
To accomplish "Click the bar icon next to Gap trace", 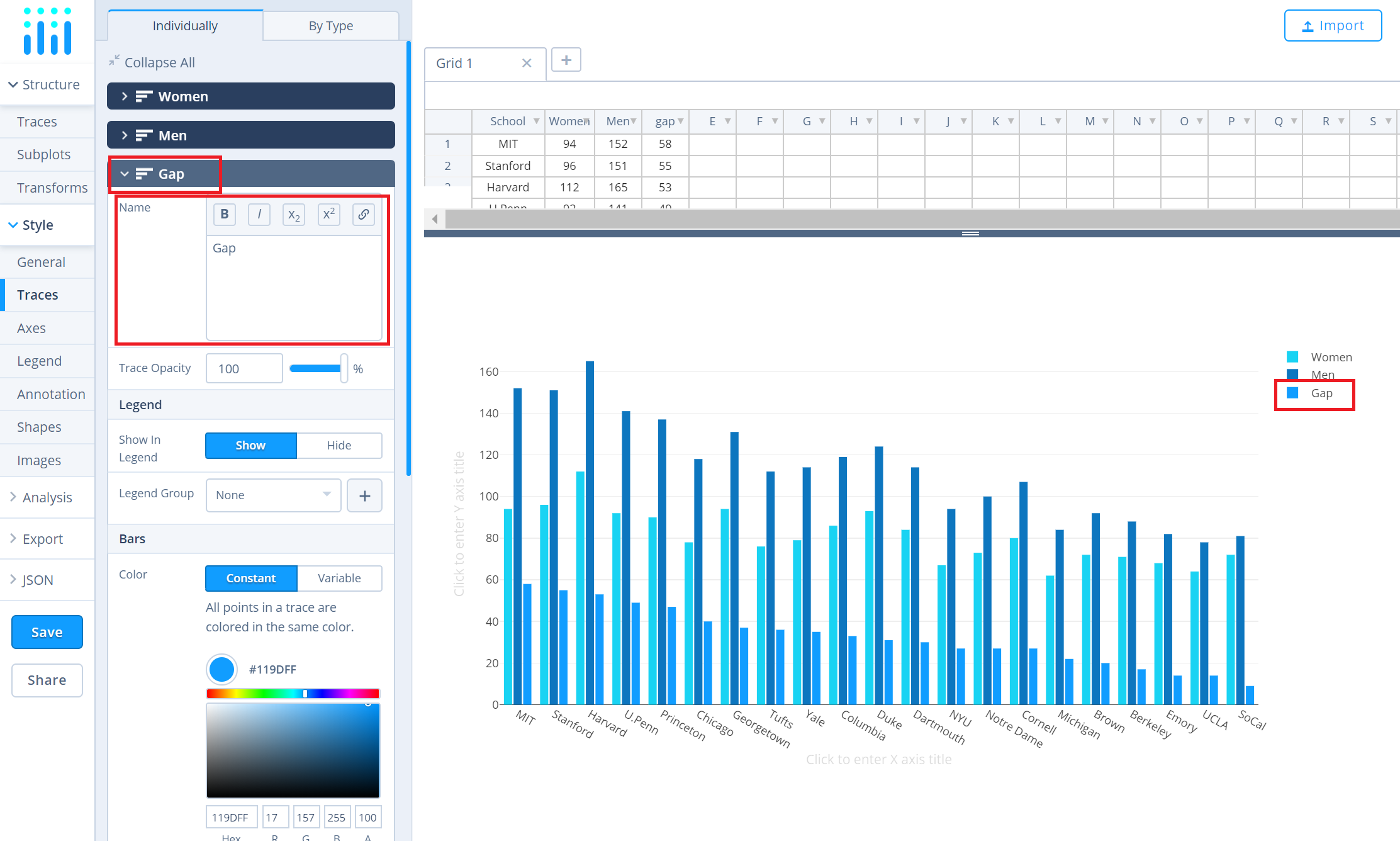I will [144, 174].
